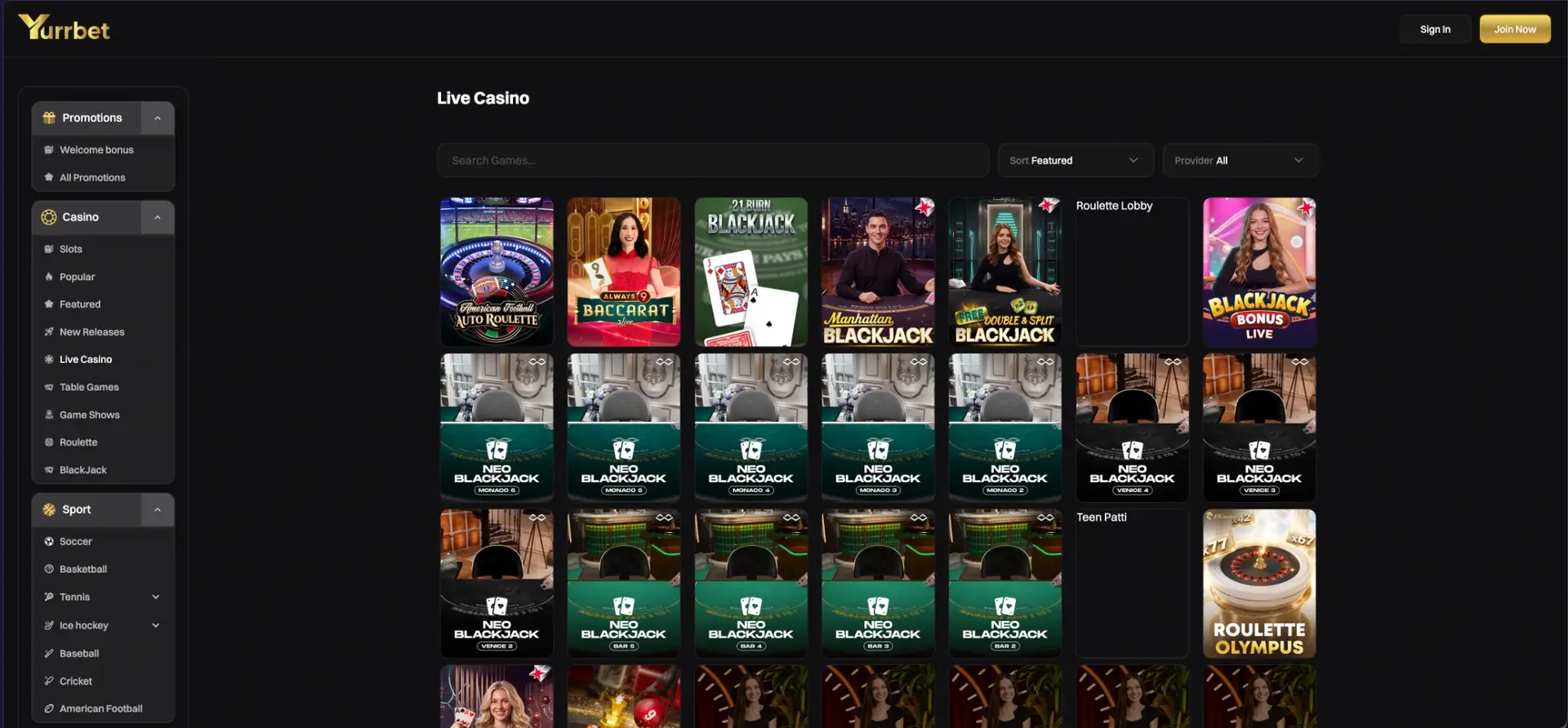This screenshot has width=1568, height=728.
Task: Expand the Tennis submenu chevron
Action: pos(156,597)
